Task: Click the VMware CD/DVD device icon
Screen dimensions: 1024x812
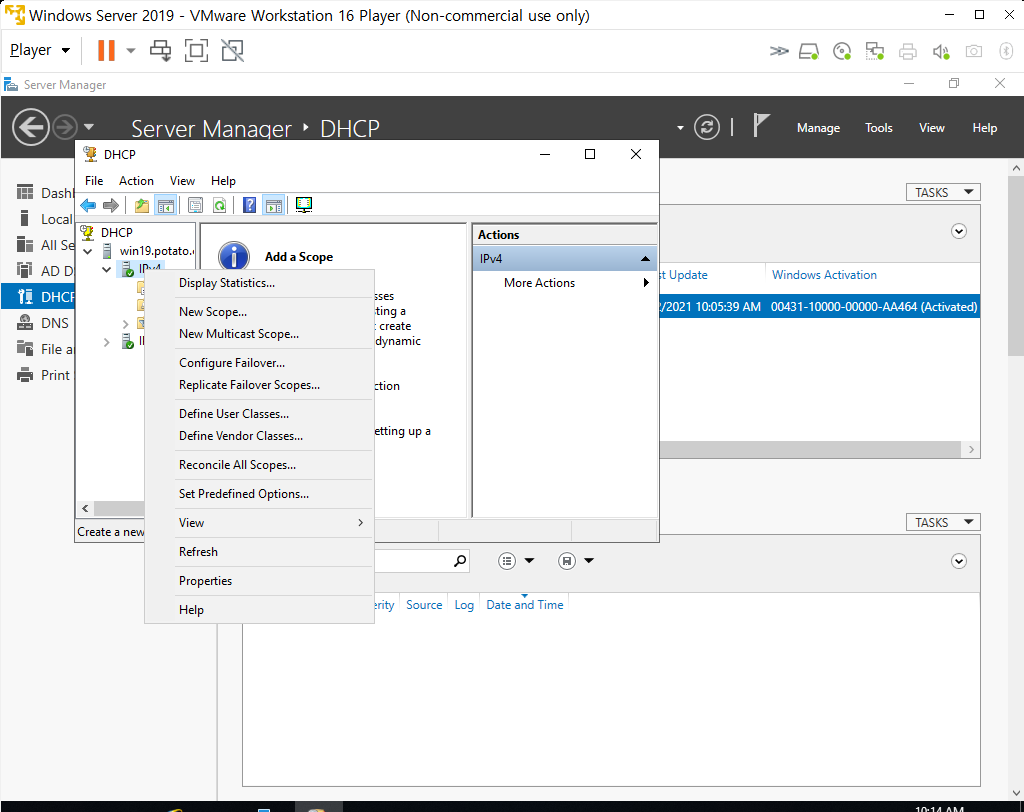Action: (x=842, y=51)
